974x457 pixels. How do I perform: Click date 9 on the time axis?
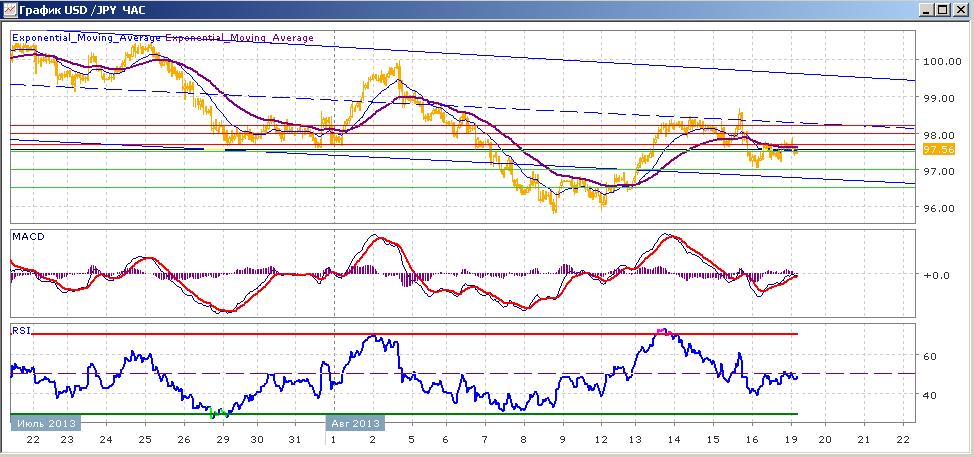click(x=562, y=439)
